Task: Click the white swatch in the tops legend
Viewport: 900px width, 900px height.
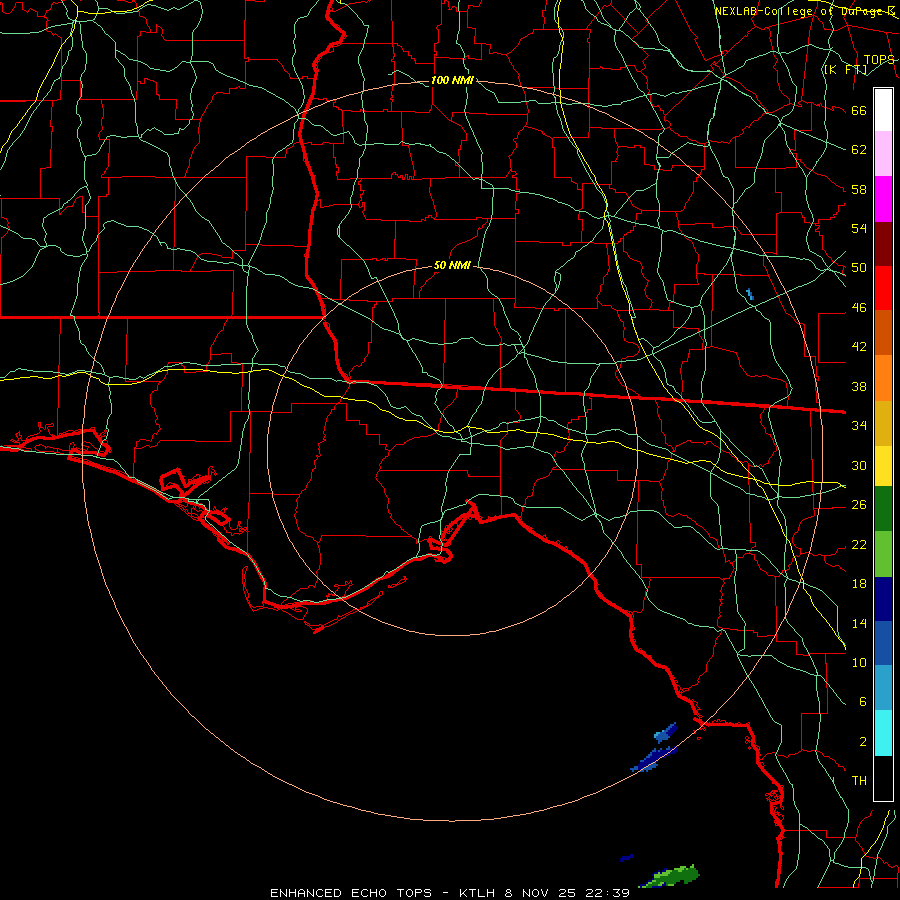Action: pyautogui.click(x=883, y=110)
